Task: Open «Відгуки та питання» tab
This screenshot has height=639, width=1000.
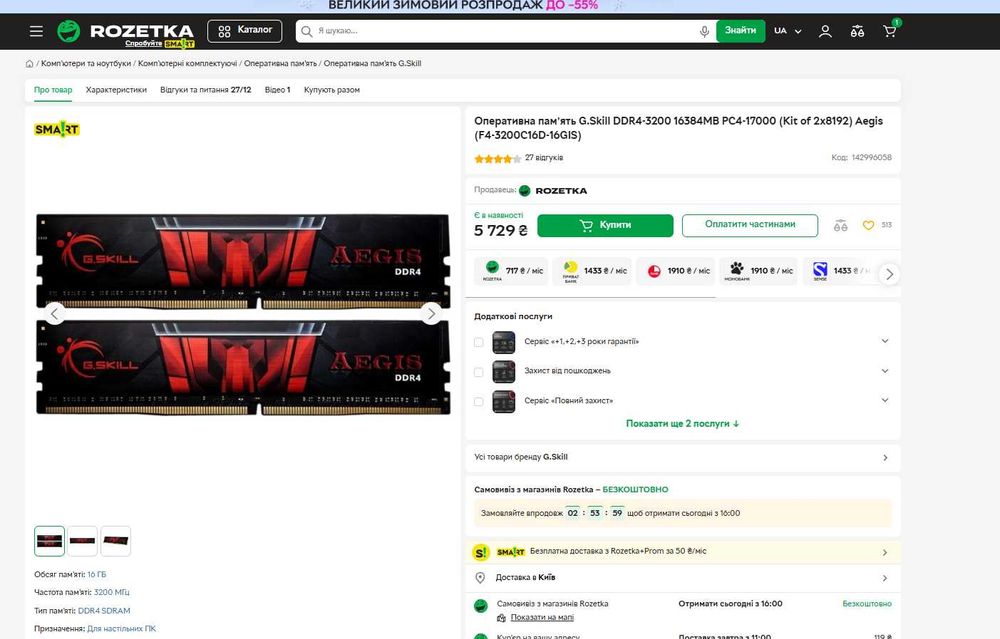Action: point(205,90)
